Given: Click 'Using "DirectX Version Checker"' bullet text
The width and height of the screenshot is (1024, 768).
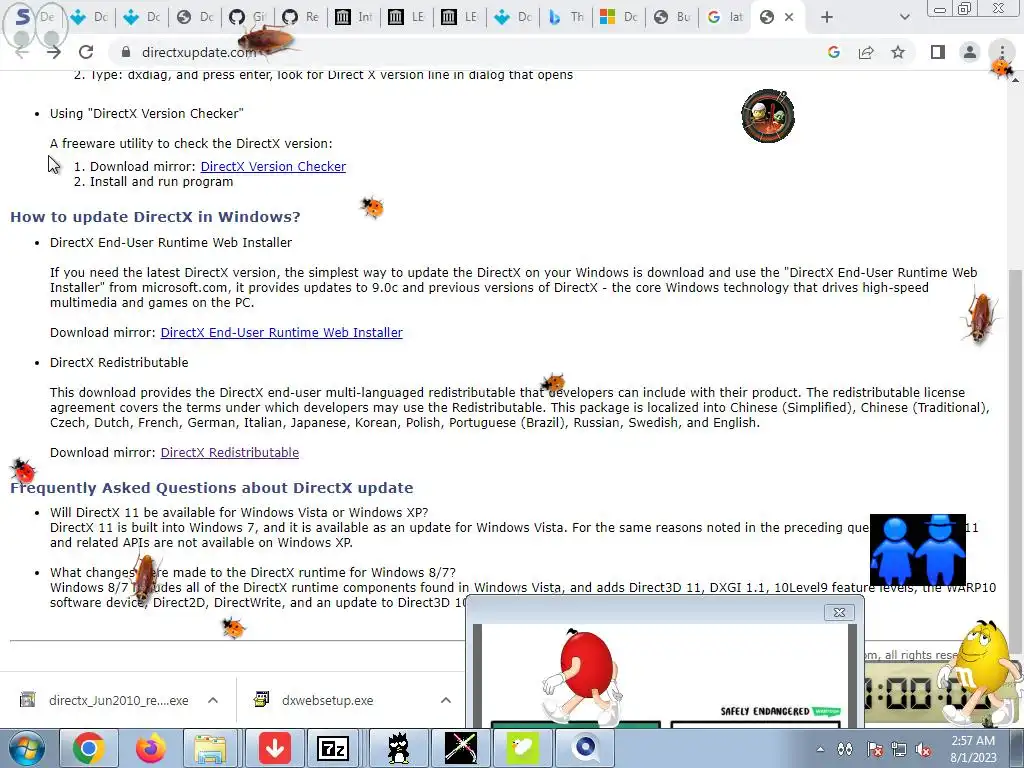Looking at the screenshot, I should (x=147, y=114).
